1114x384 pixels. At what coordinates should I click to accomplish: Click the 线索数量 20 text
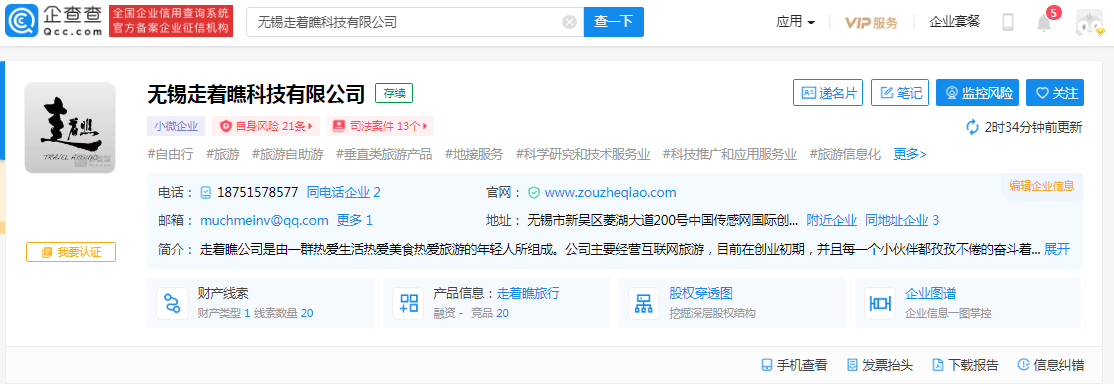(x=283, y=313)
